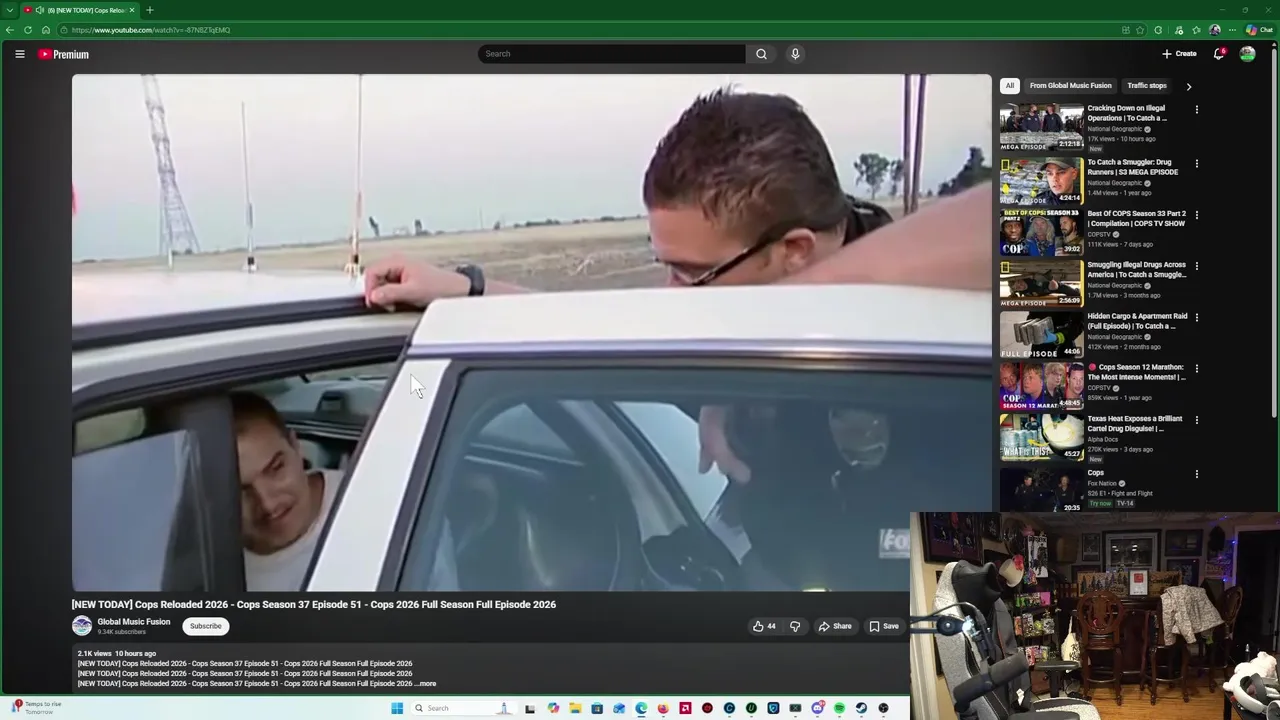
Task: Like the video with thumbs up
Action: point(764,626)
